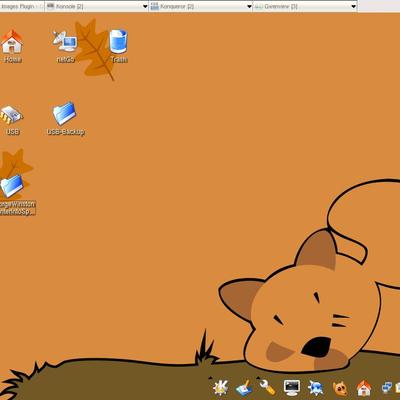Expand the small arrow above the K menu
Viewport: 400px width, 400px height.
click(210, 378)
